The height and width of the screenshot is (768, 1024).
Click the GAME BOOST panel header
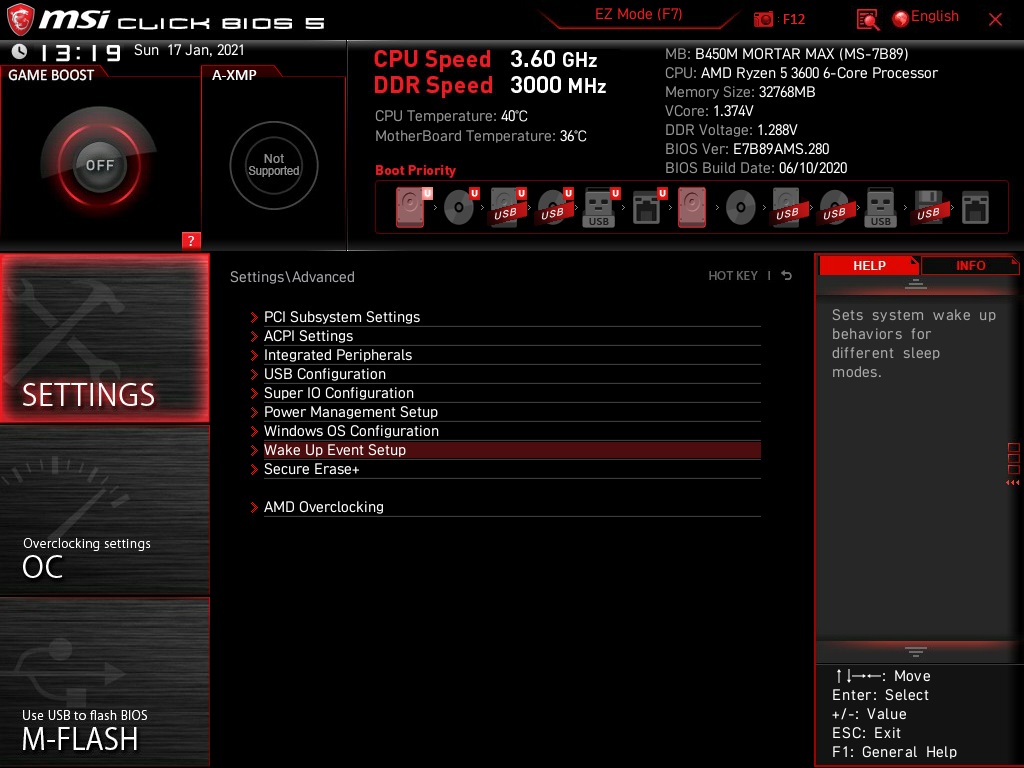pyautogui.click(x=51, y=75)
